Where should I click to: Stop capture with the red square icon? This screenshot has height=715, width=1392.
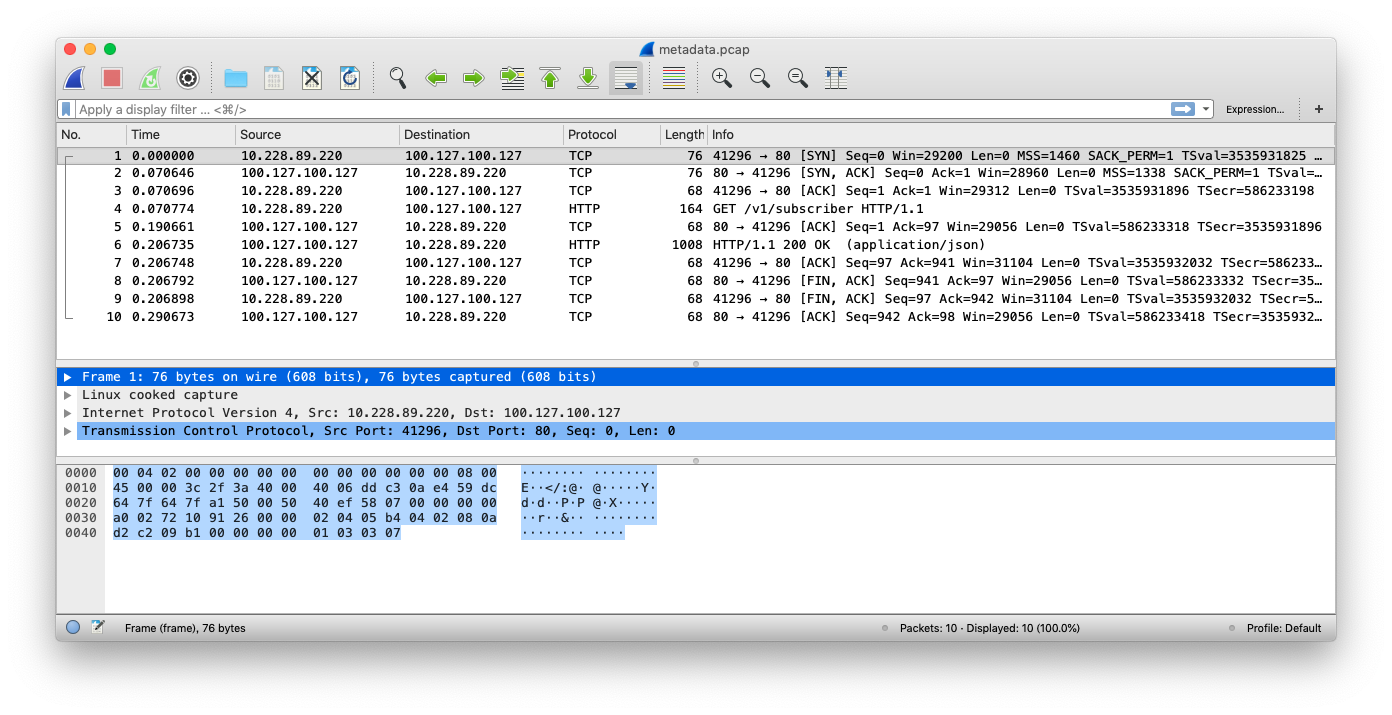[112, 78]
